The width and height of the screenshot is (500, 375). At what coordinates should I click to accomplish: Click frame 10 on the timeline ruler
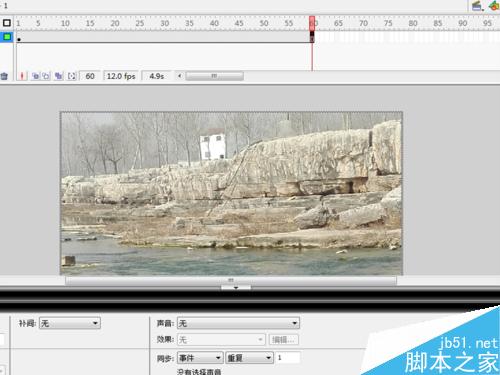point(65,23)
